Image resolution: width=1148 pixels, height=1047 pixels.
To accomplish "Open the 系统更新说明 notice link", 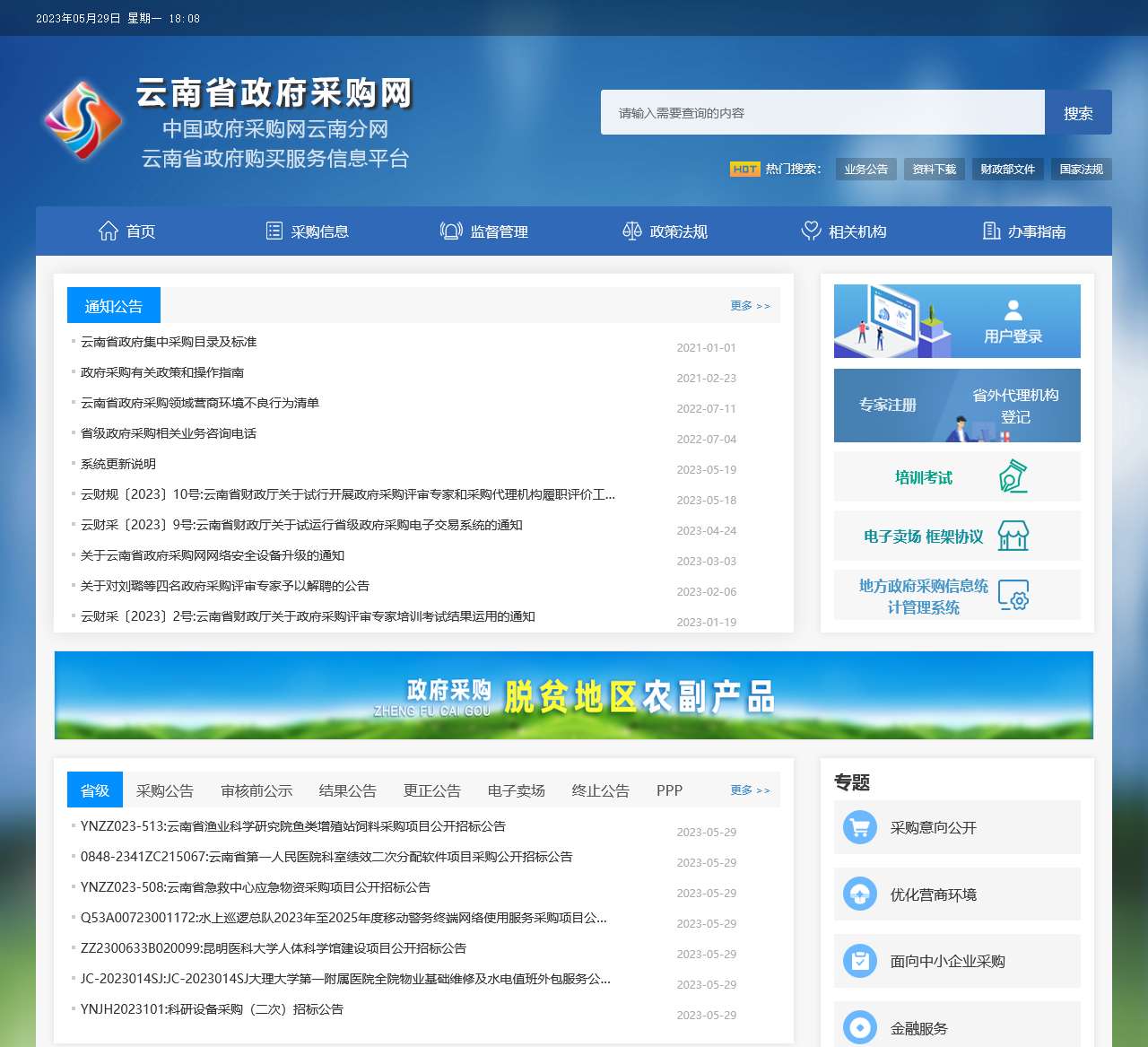I will [118, 464].
